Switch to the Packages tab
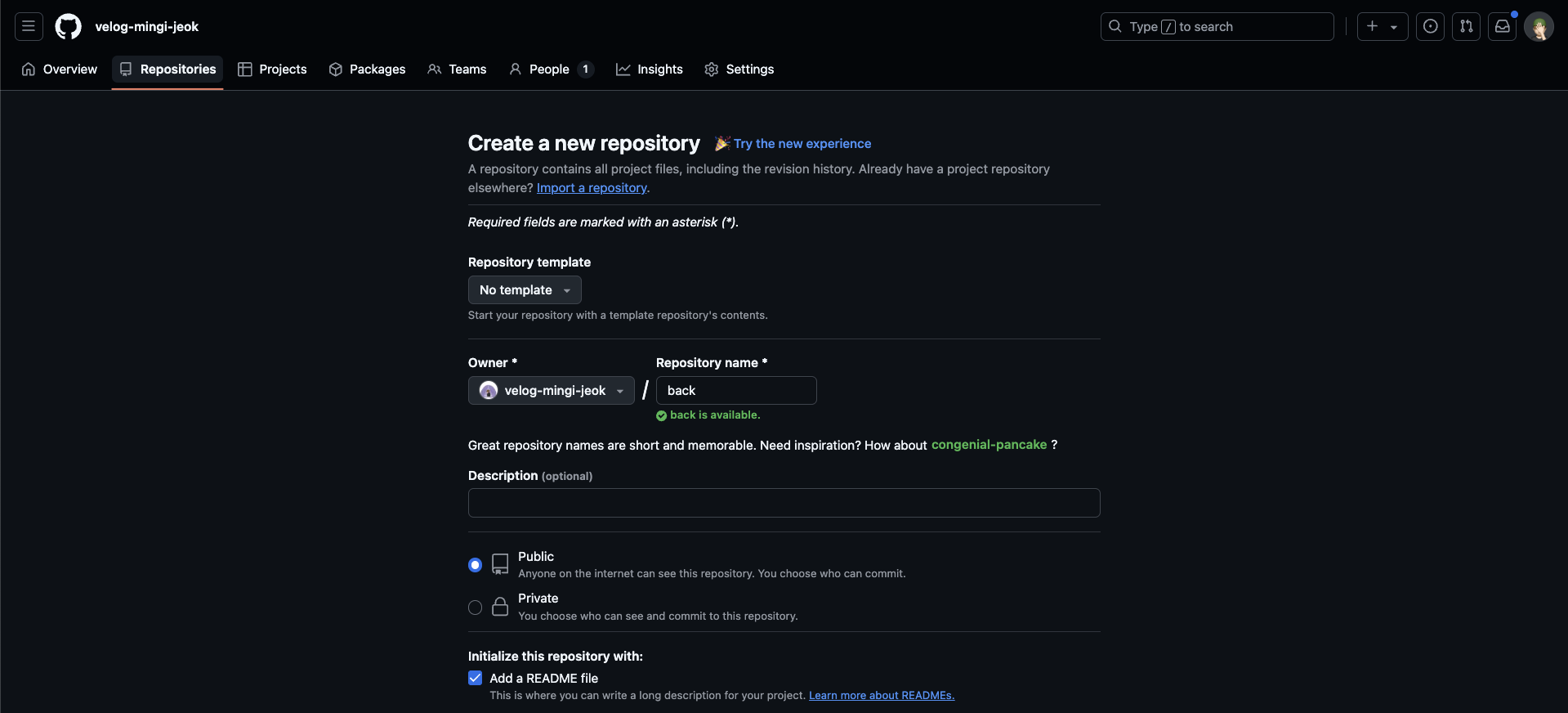The height and width of the screenshot is (713, 1568). [x=367, y=70]
